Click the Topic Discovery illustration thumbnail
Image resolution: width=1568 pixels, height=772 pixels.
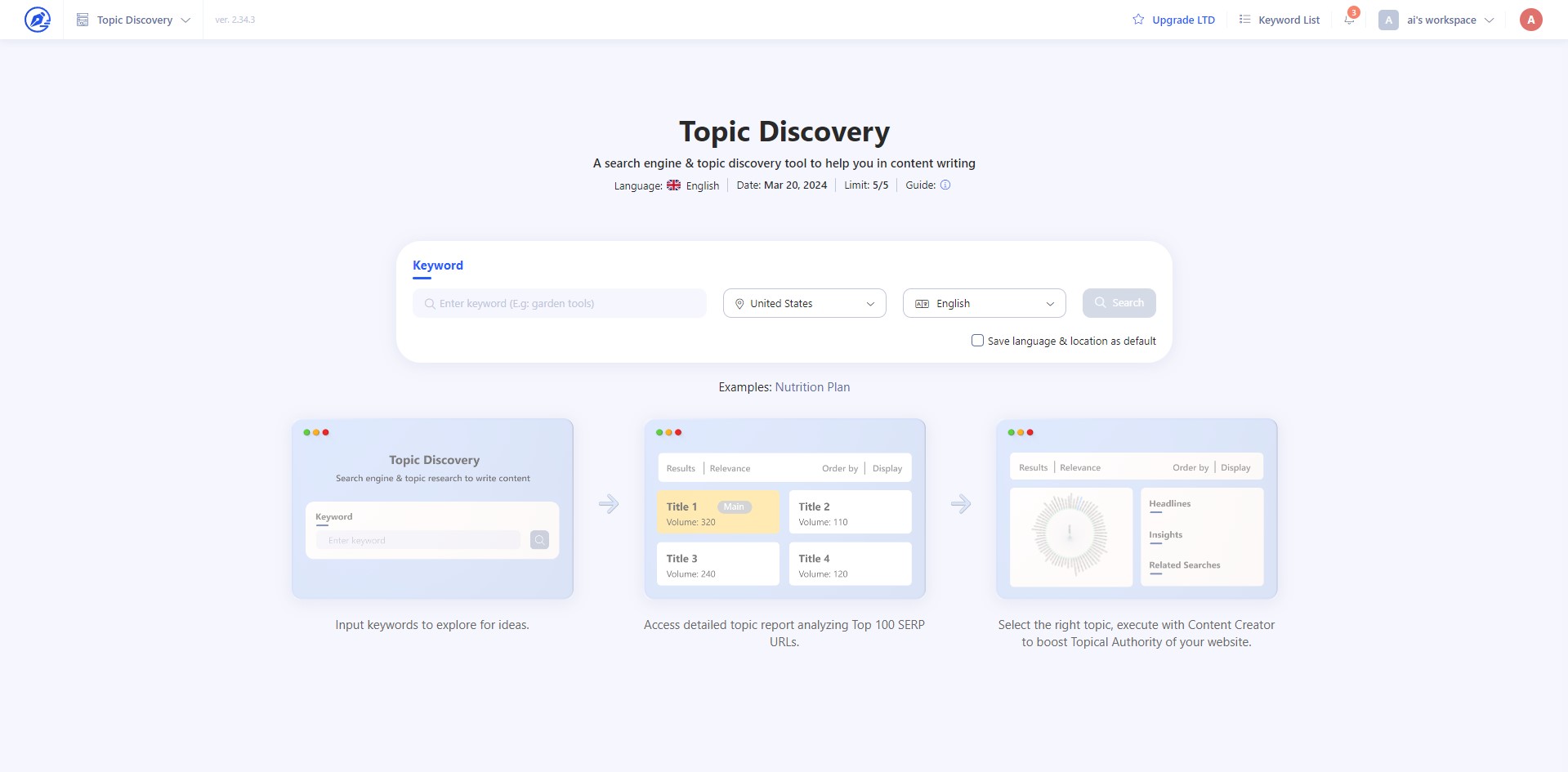point(432,509)
